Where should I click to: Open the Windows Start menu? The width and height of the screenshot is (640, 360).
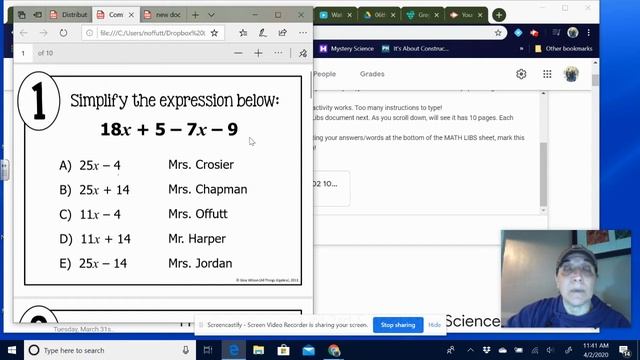[x=12, y=350]
